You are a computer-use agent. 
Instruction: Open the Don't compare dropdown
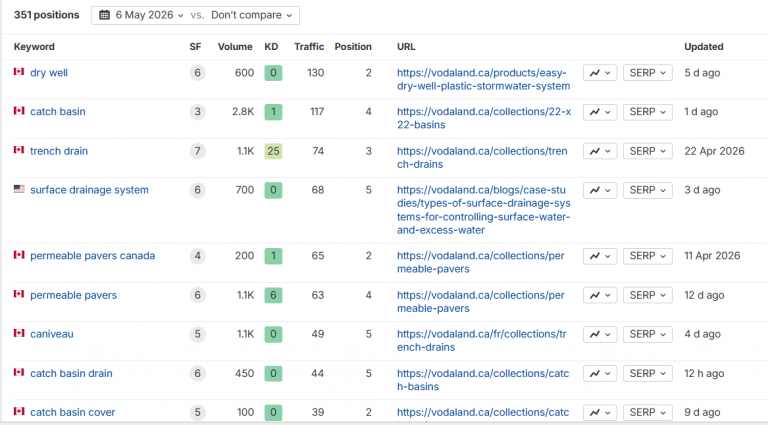pyautogui.click(x=251, y=15)
